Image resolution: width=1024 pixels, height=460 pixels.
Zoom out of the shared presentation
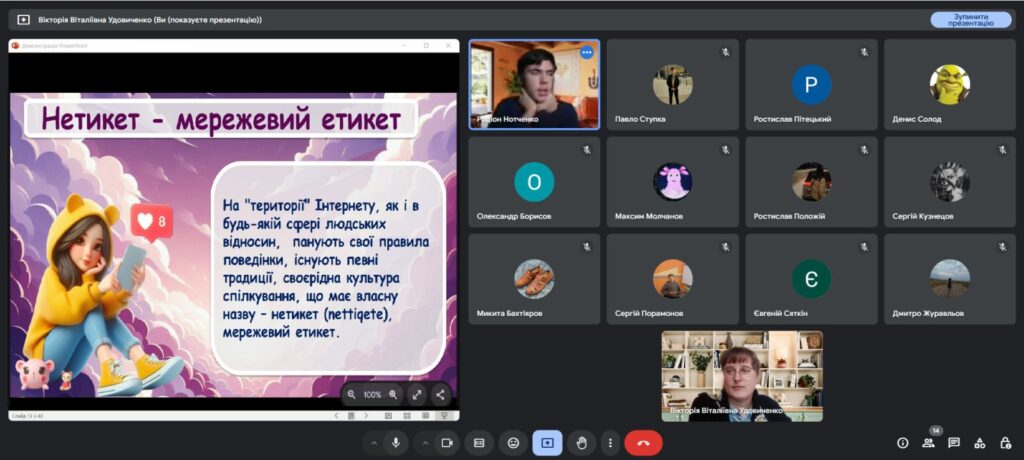click(x=352, y=394)
